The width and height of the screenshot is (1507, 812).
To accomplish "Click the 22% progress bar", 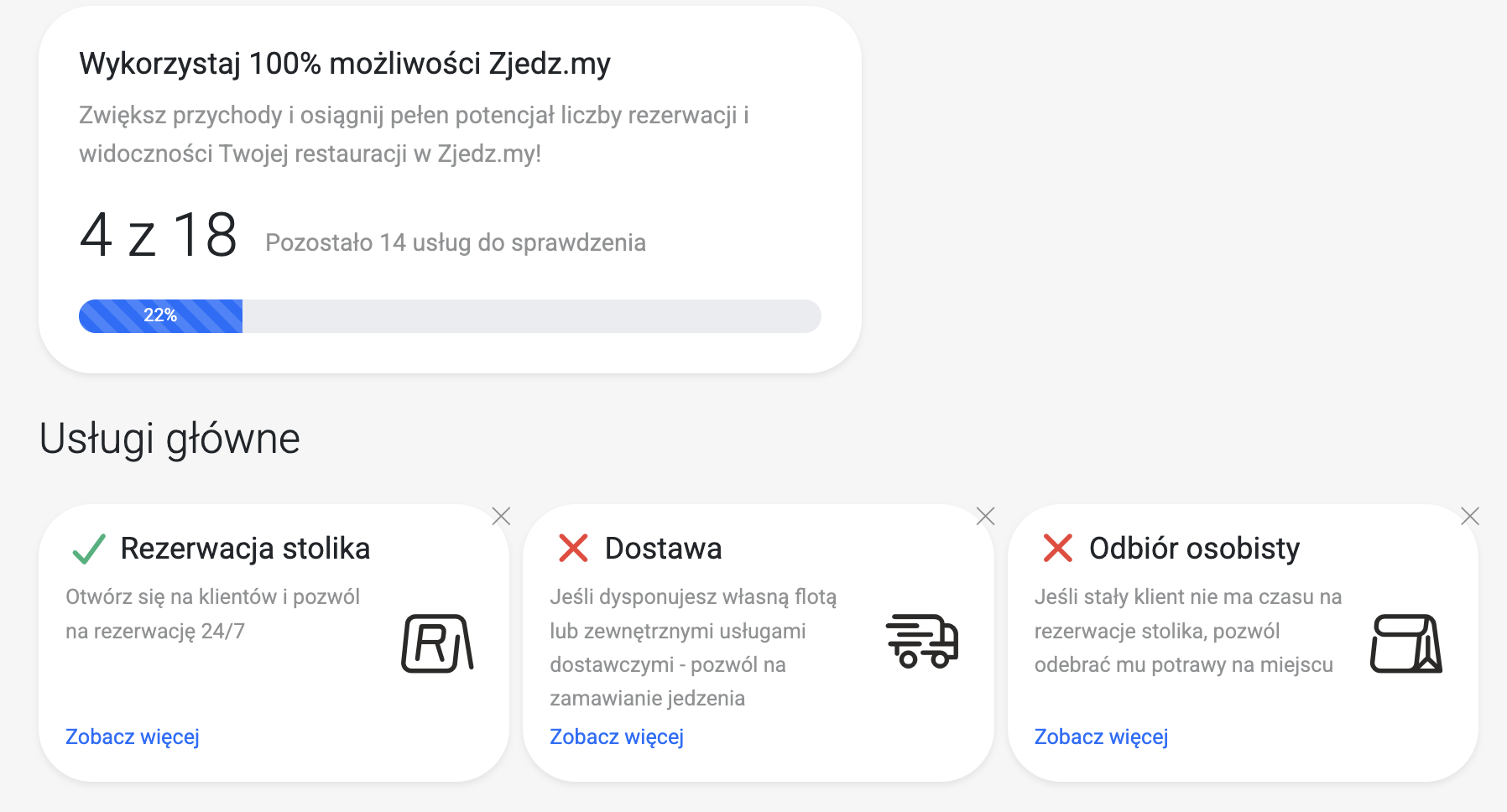I will (449, 316).
